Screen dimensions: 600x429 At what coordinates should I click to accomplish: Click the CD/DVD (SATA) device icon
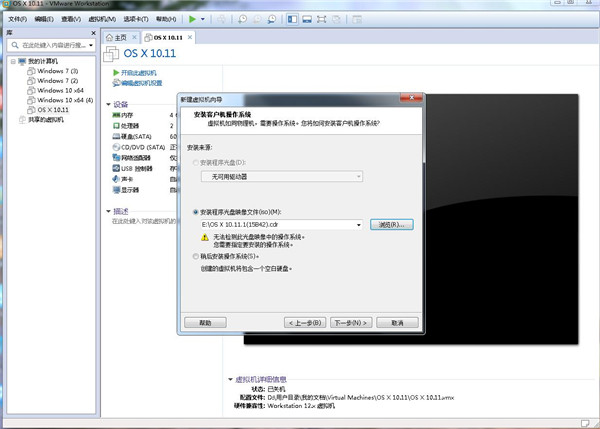(115, 146)
